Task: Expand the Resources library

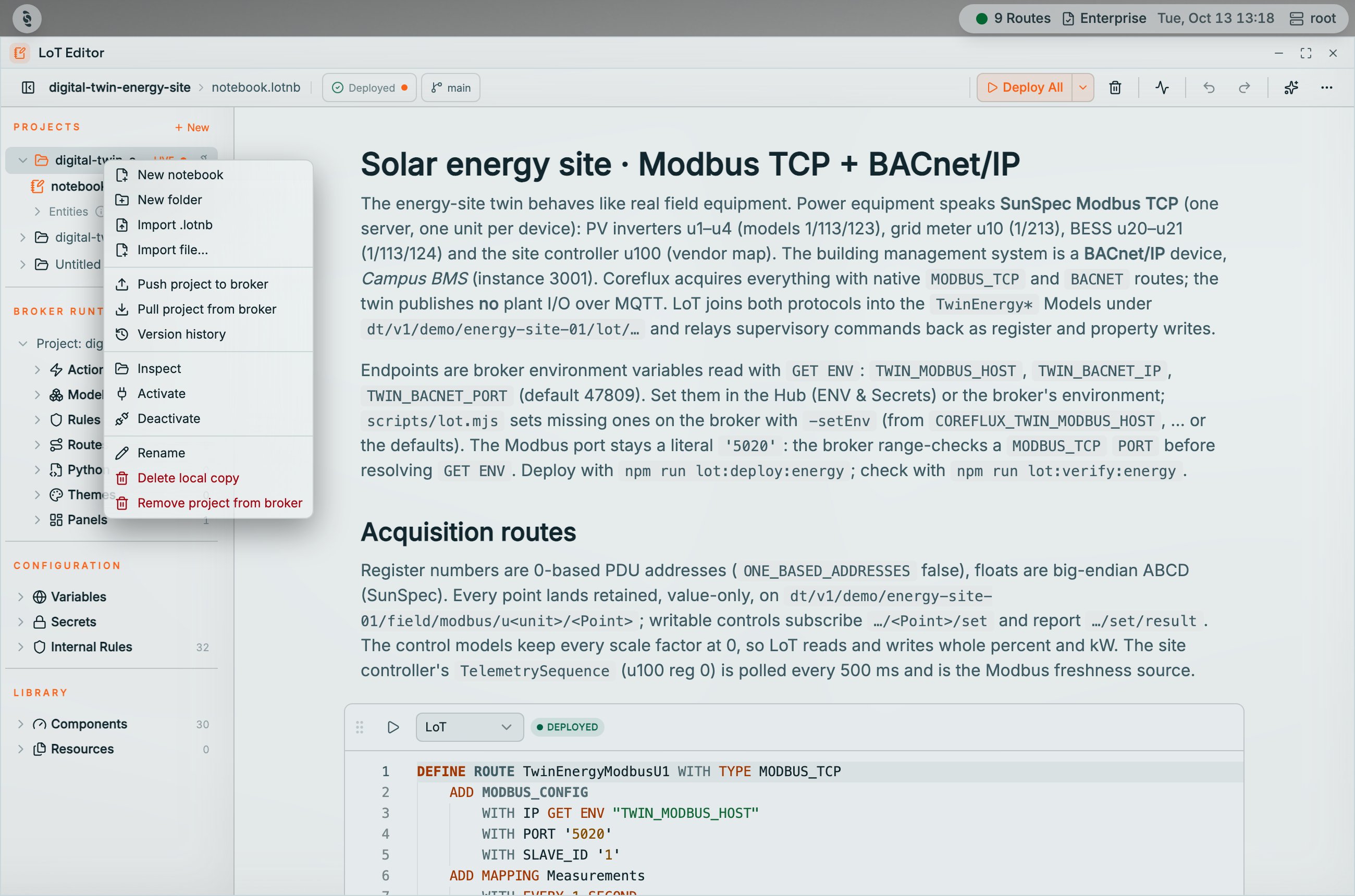Action: pos(20,749)
